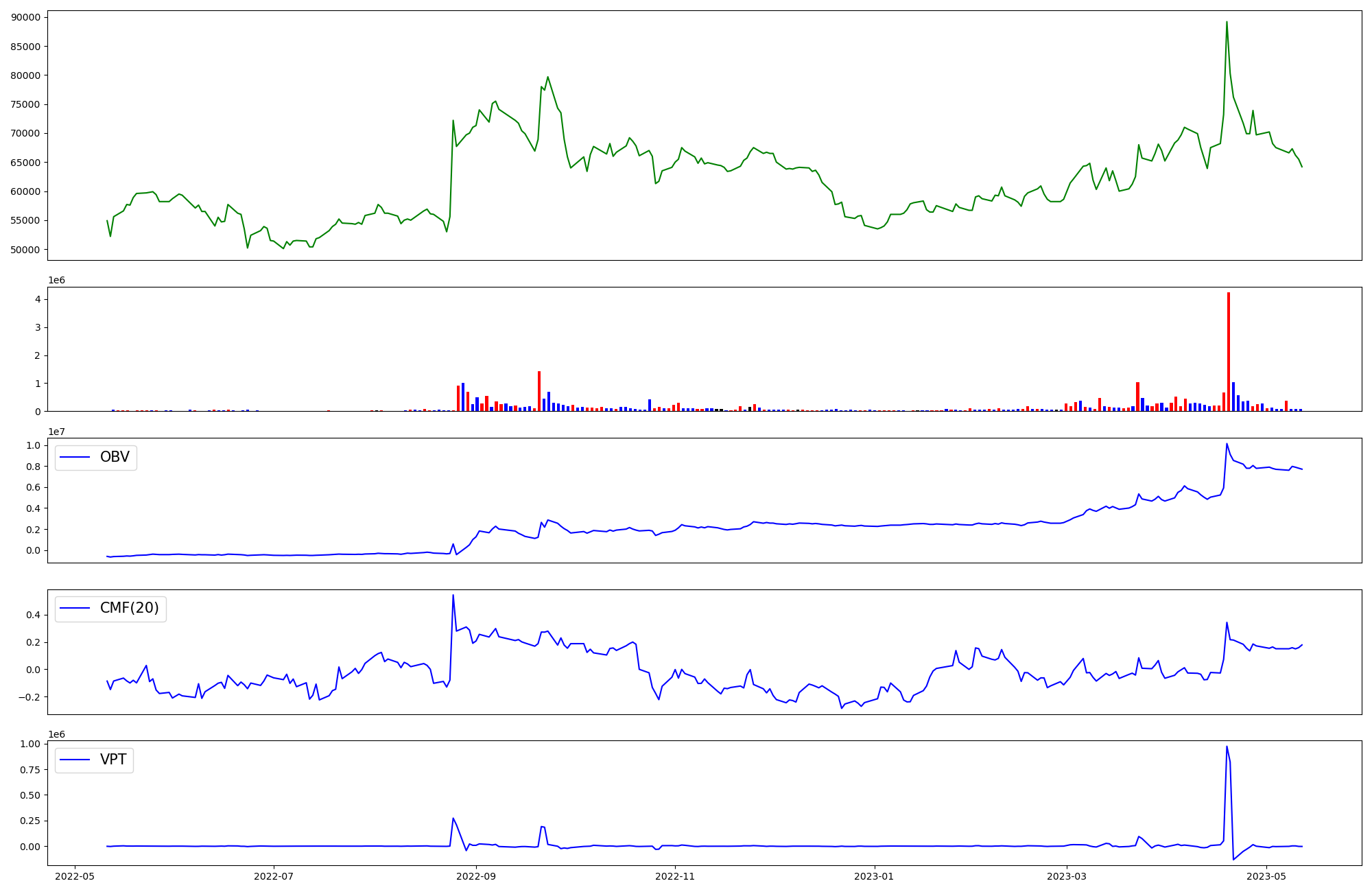Select the 2022-11 date tick label
This screenshot has height=892, width=1372.
[675, 876]
